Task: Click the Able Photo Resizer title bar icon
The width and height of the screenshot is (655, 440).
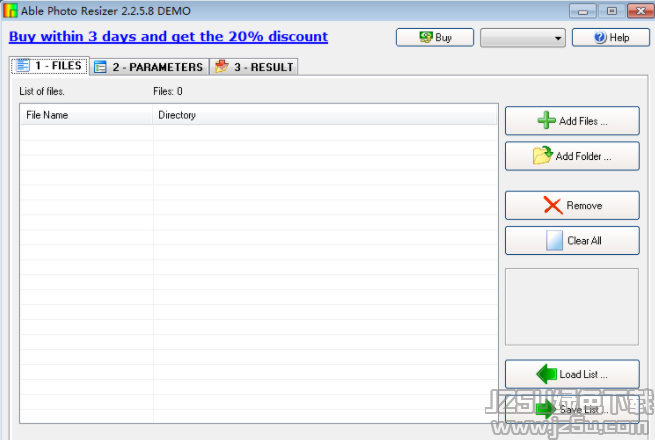Action: point(10,10)
